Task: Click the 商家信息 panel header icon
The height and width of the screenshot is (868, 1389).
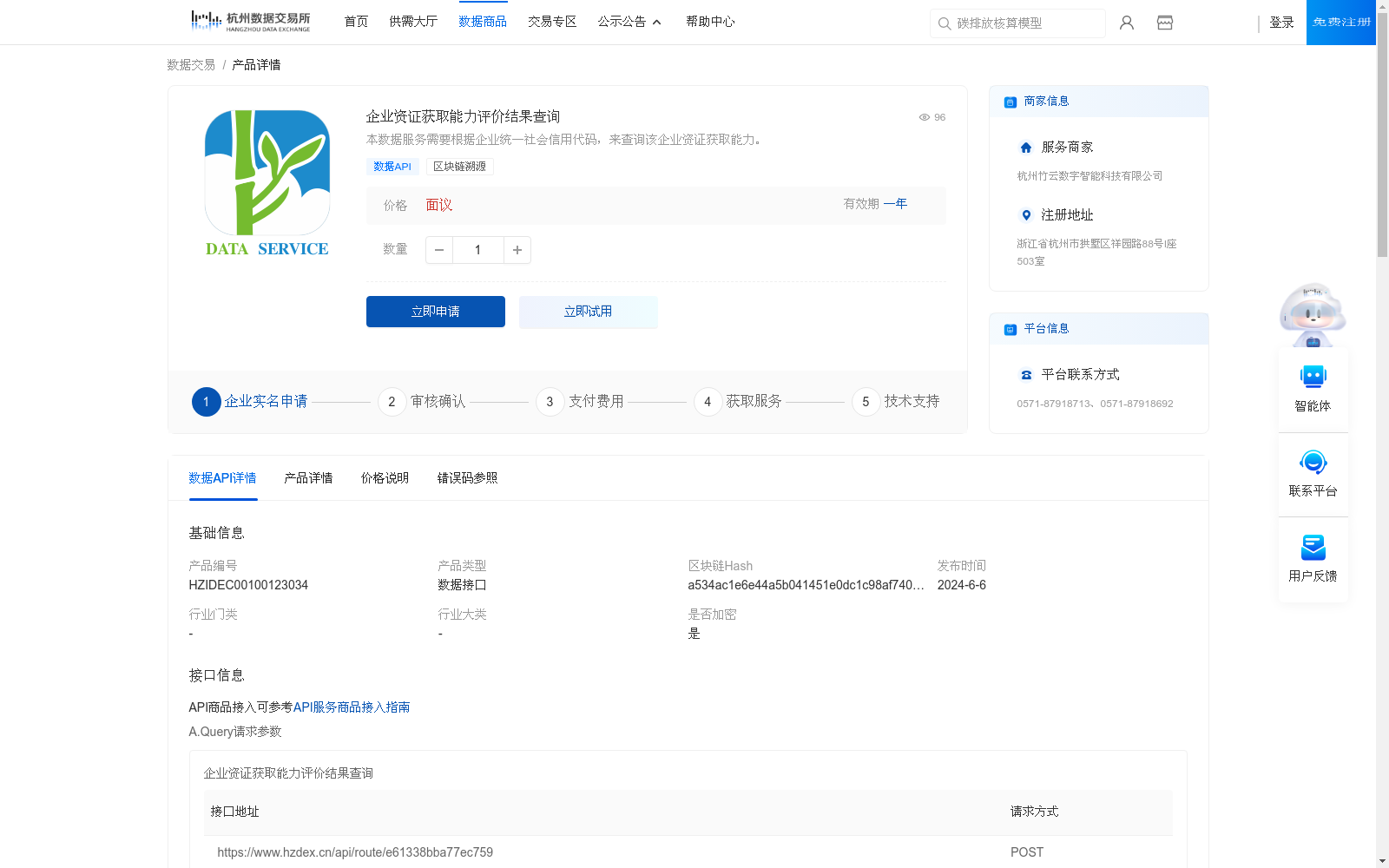Action: pos(1010,102)
